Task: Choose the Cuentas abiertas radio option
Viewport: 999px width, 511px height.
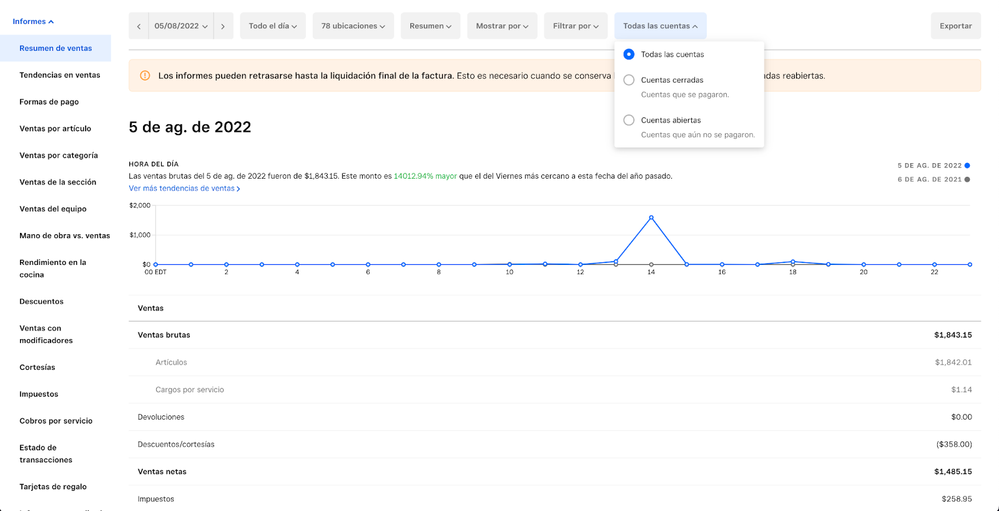Action: point(629,120)
